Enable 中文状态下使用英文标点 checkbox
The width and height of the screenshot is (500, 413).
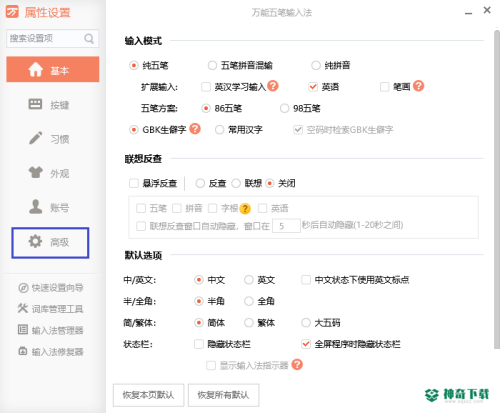pyautogui.click(x=306, y=280)
